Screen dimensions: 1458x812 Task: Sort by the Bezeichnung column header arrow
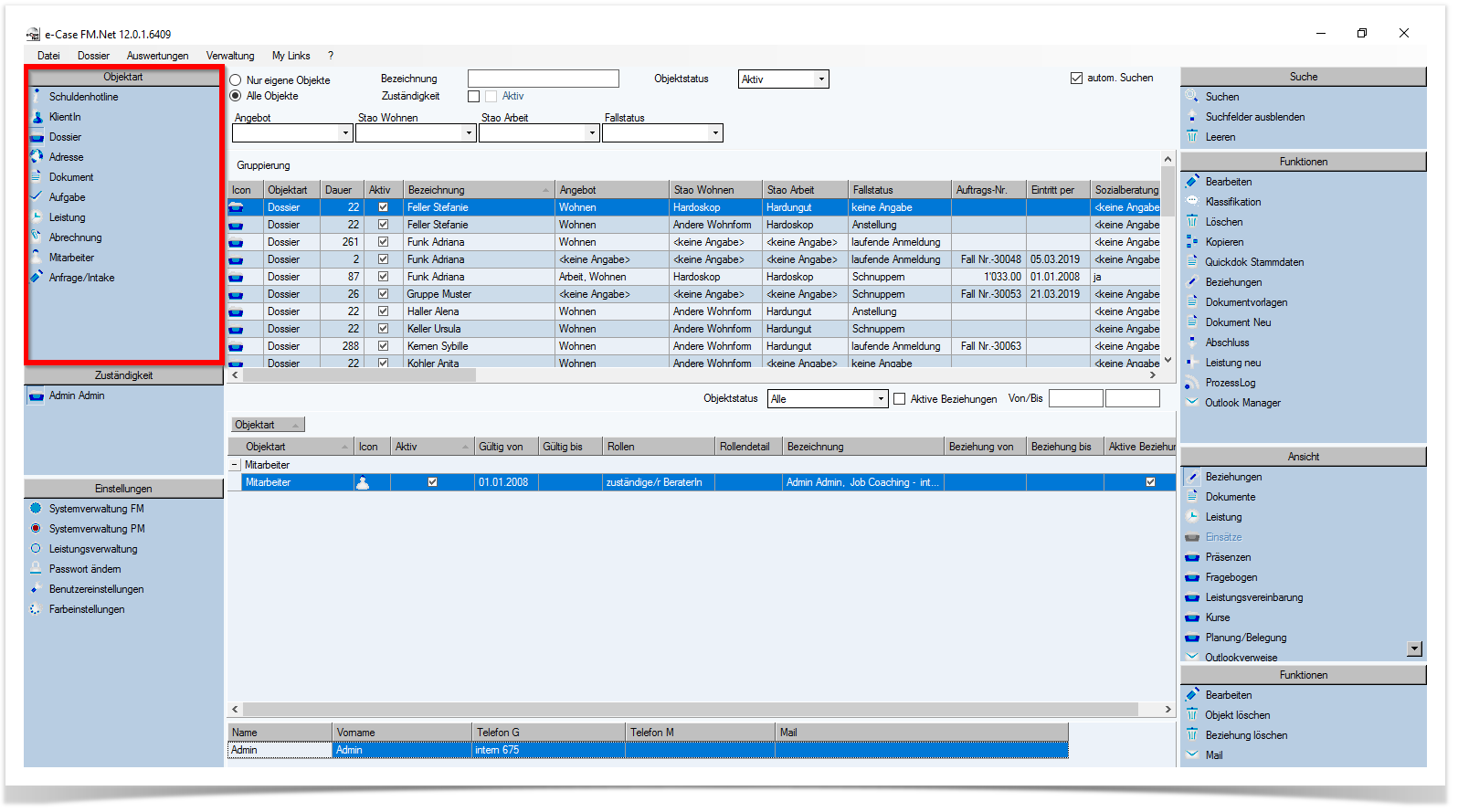point(546,190)
